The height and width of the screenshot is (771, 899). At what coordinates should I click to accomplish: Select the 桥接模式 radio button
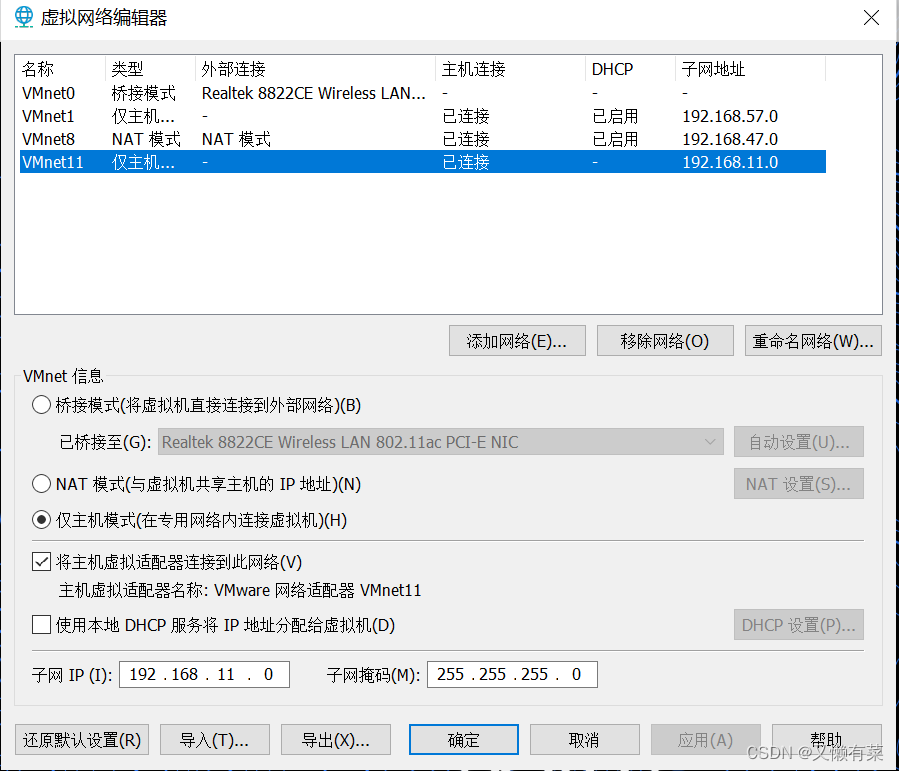coord(41,405)
